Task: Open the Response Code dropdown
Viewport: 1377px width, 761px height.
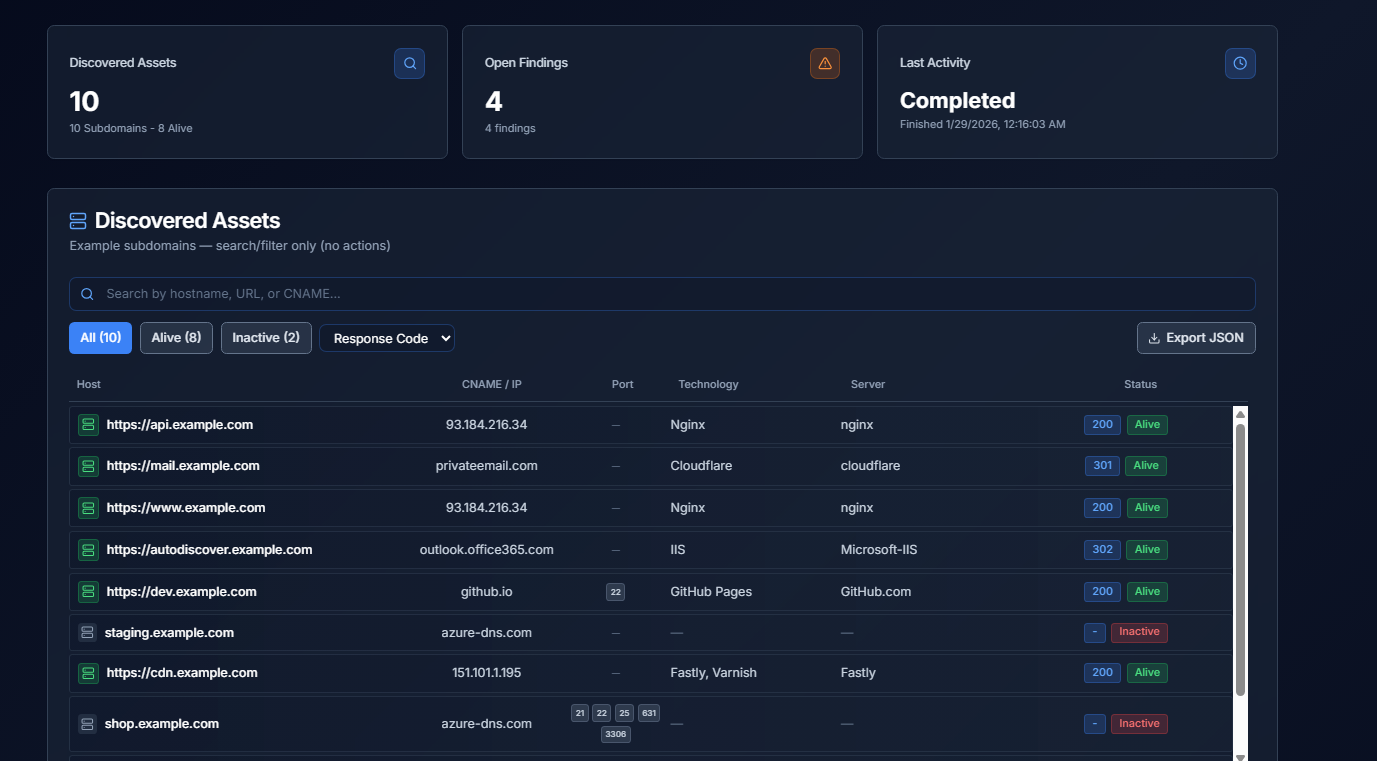Action: click(x=387, y=338)
